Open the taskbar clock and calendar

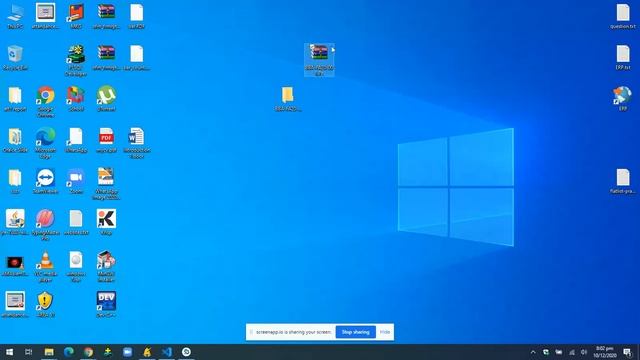tap(605, 352)
